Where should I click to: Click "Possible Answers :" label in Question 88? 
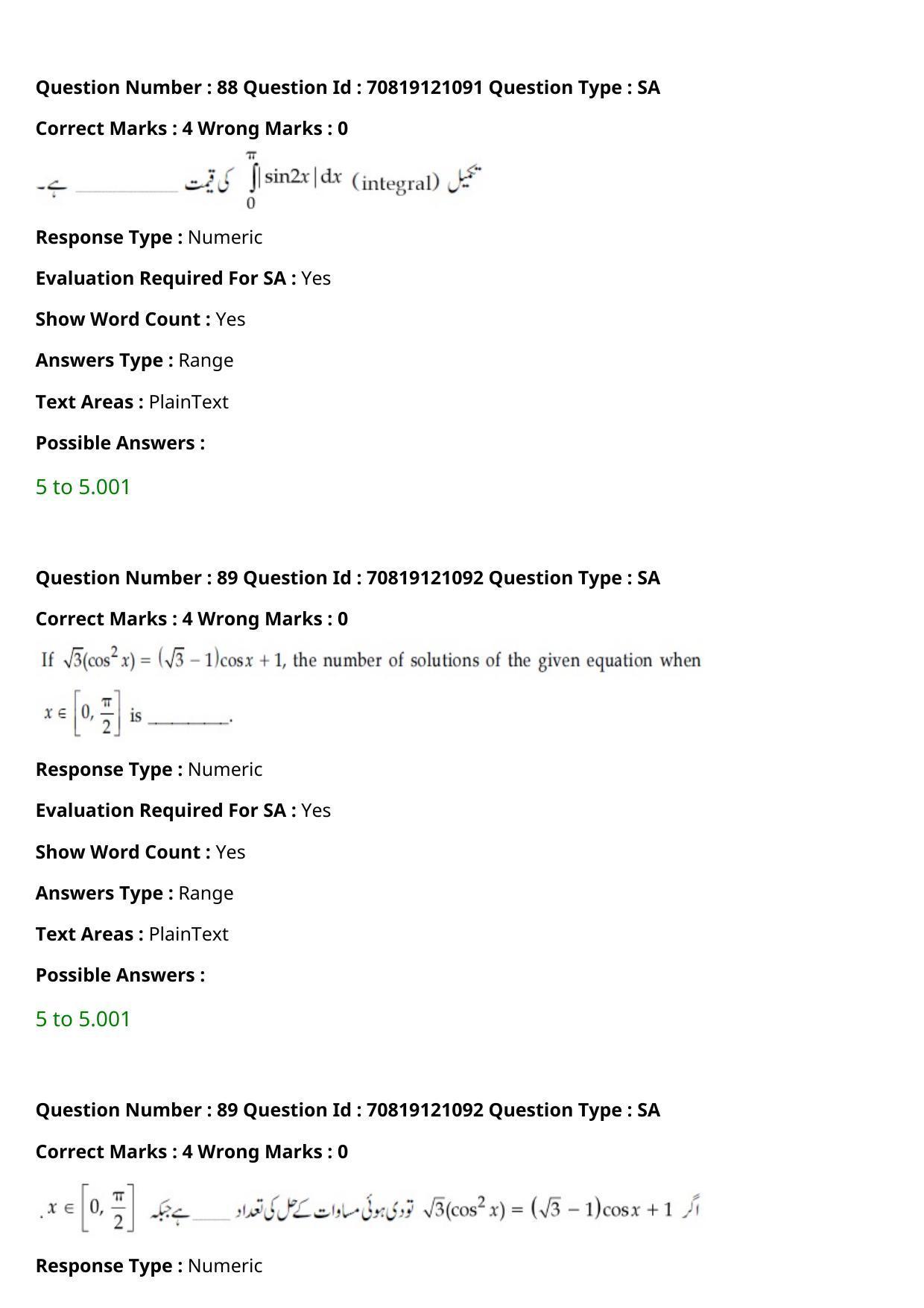coord(120,443)
